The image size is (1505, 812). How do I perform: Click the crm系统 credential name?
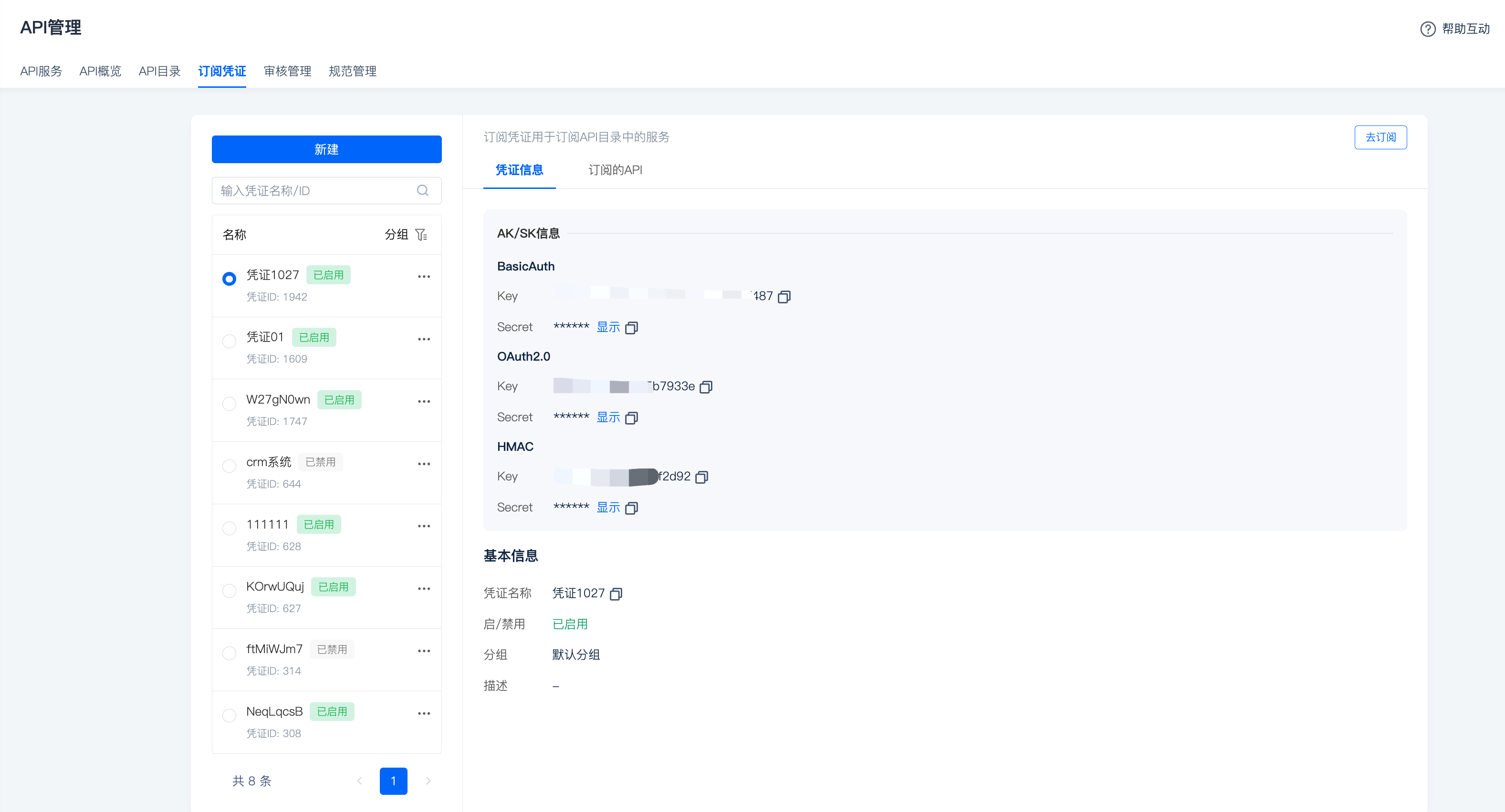pyautogui.click(x=269, y=462)
